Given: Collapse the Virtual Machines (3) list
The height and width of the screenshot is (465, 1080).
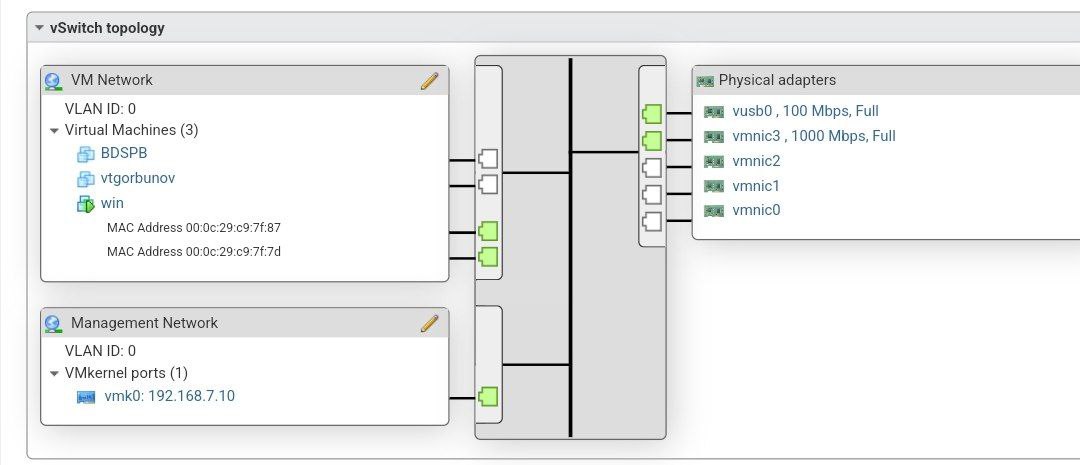Looking at the screenshot, I should 54,130.
